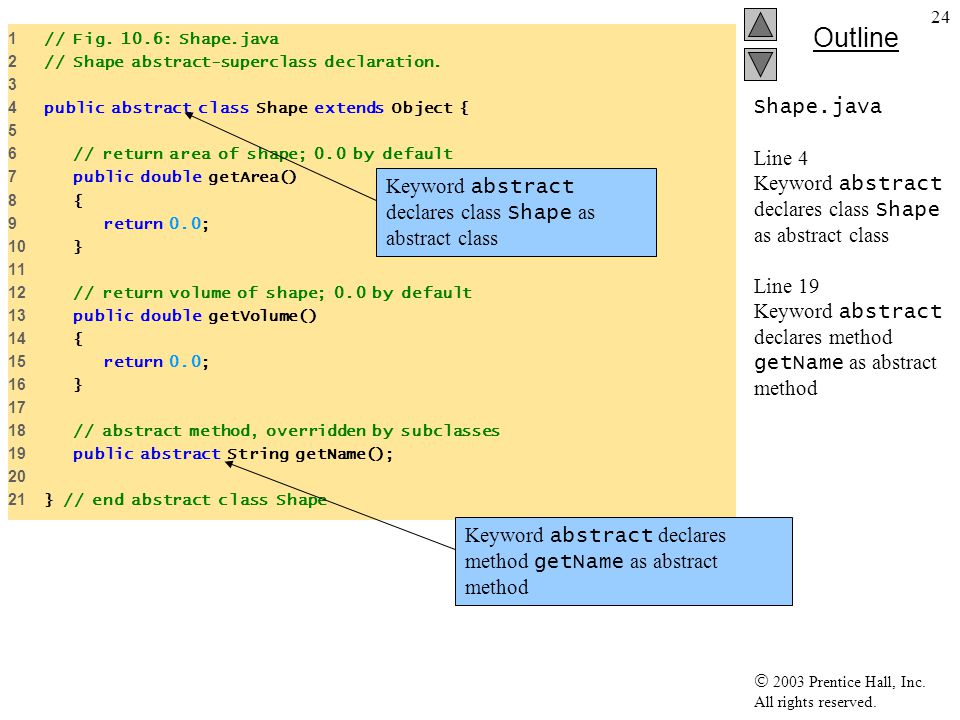Click the 'public double getArea()' line
The height and width of the screenshot is (720, 960).
pyautogui.click(x=184, y=177)
